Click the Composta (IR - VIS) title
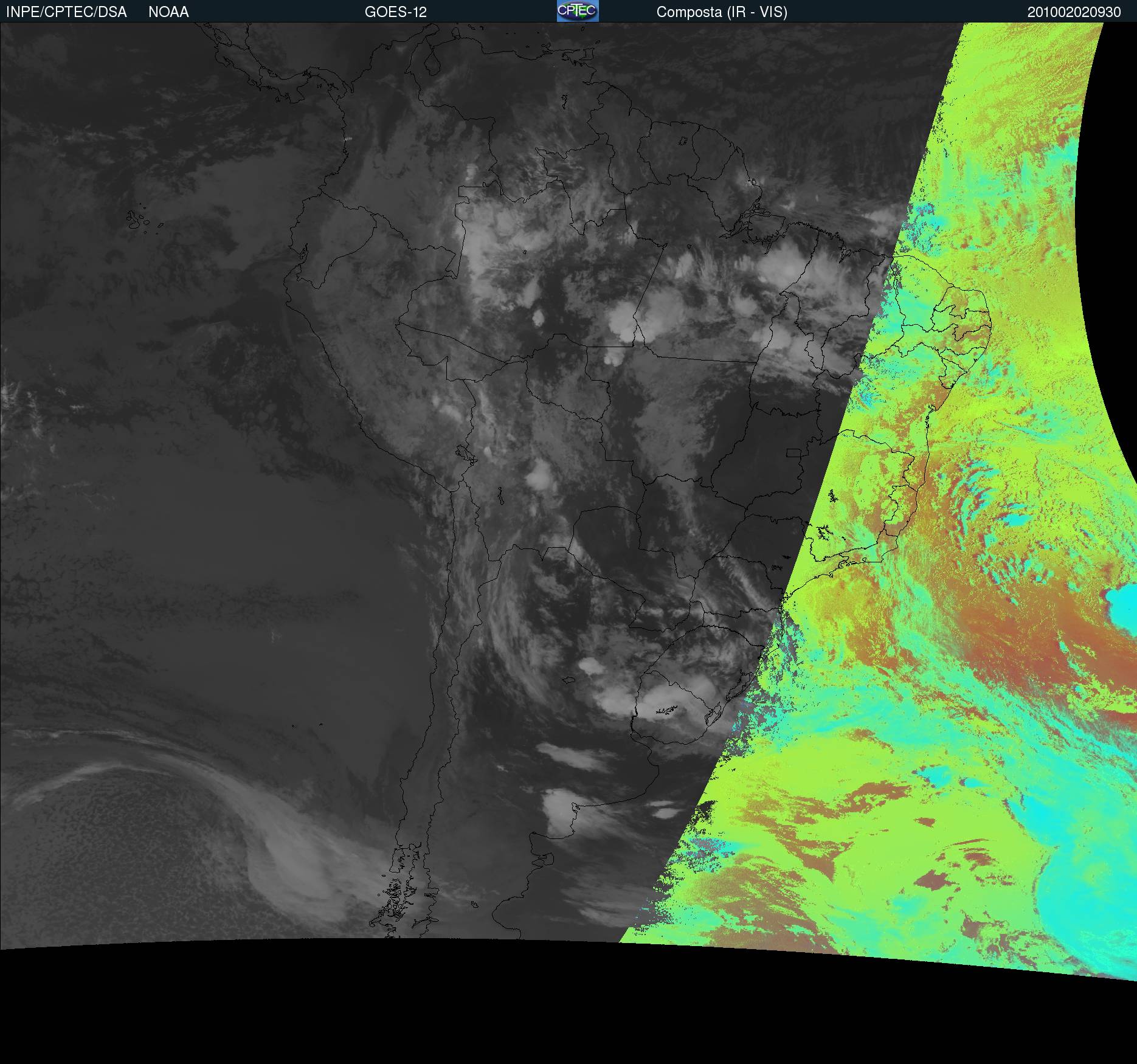 click(x=722, y=12)
